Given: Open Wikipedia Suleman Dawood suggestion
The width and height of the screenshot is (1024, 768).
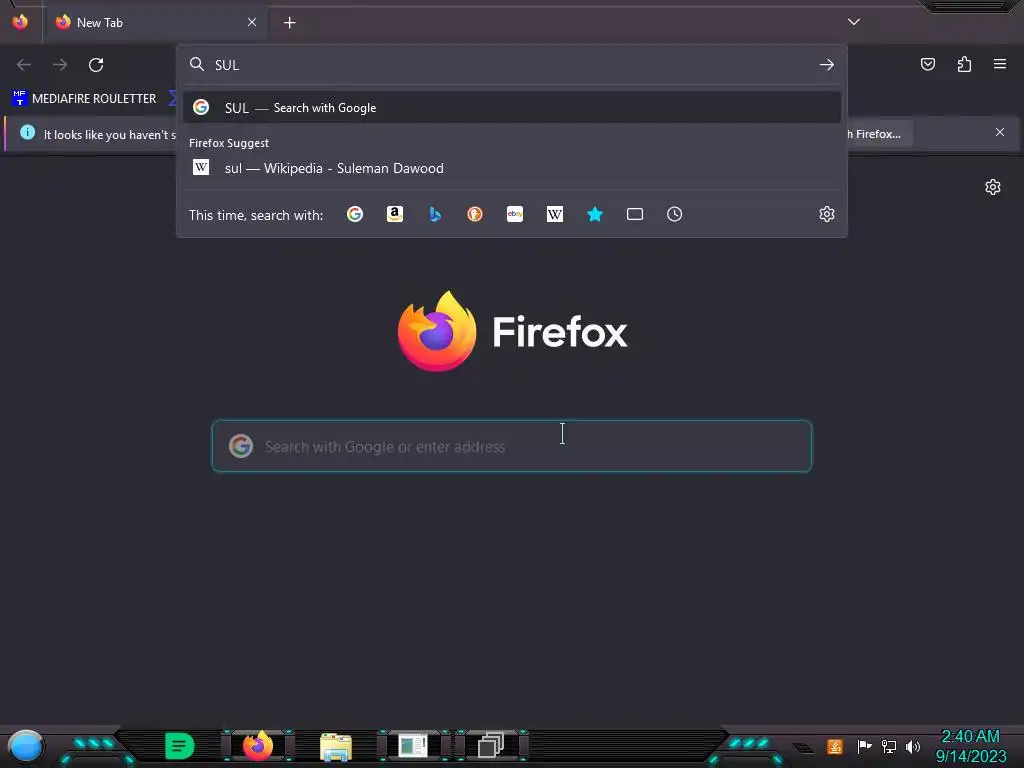Looking at the screenshot, I should coord(512,168).
